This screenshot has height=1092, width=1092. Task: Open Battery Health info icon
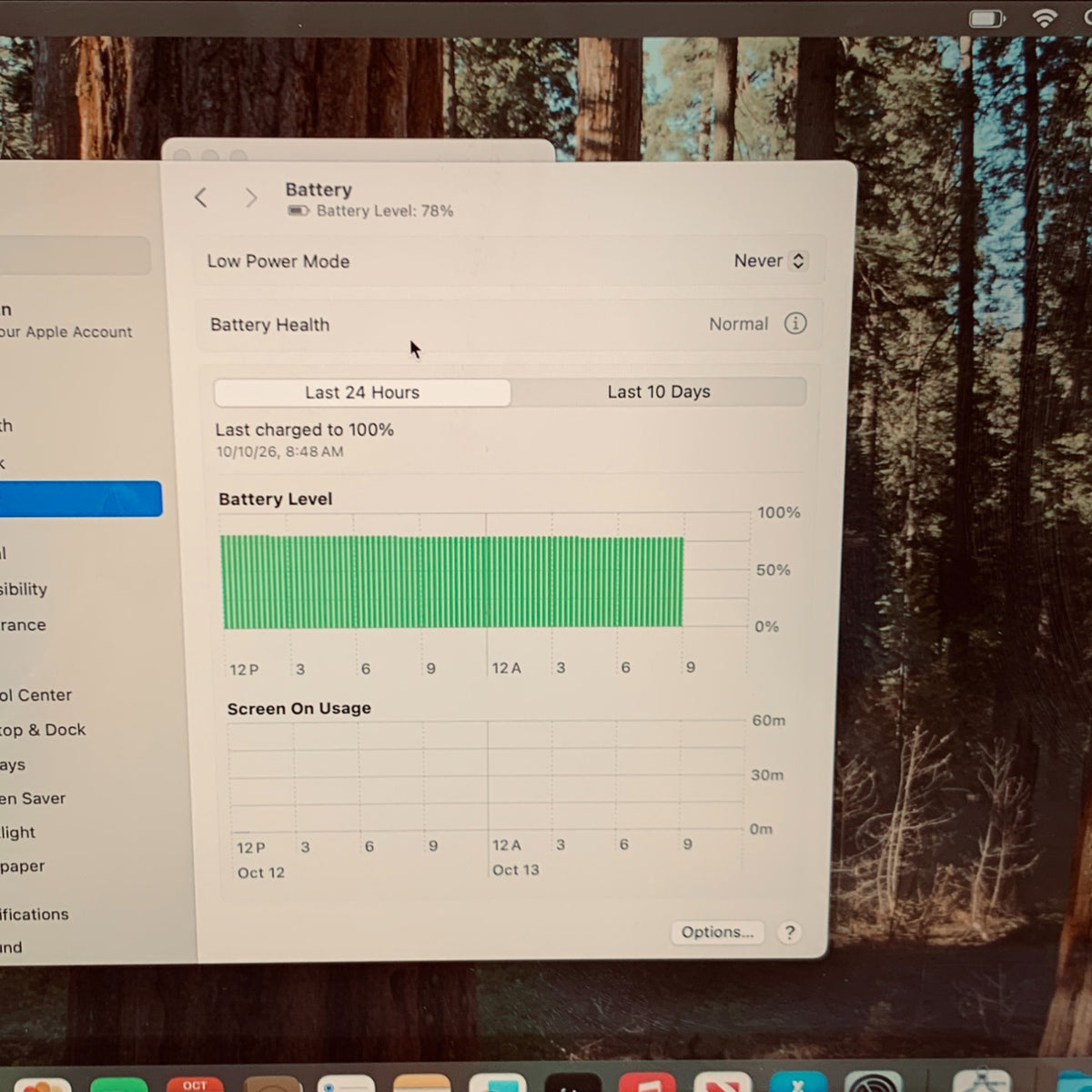[x=795, y=323]
